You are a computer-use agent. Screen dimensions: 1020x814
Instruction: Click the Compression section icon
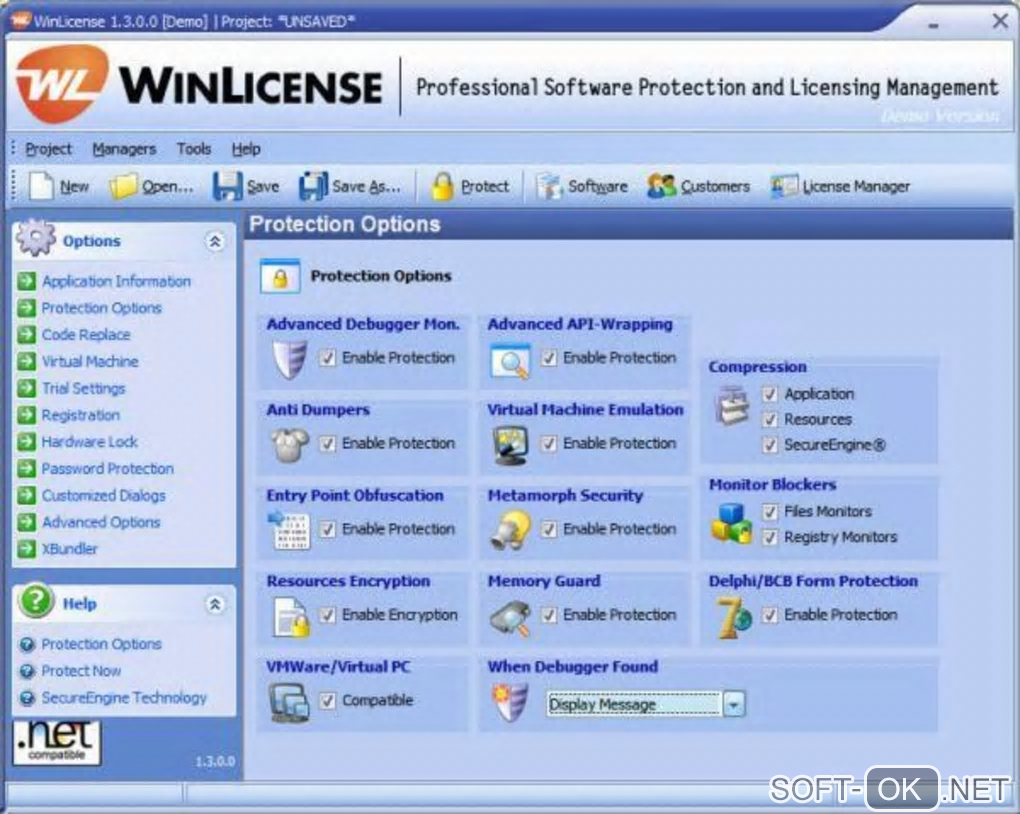coord(732,405)
